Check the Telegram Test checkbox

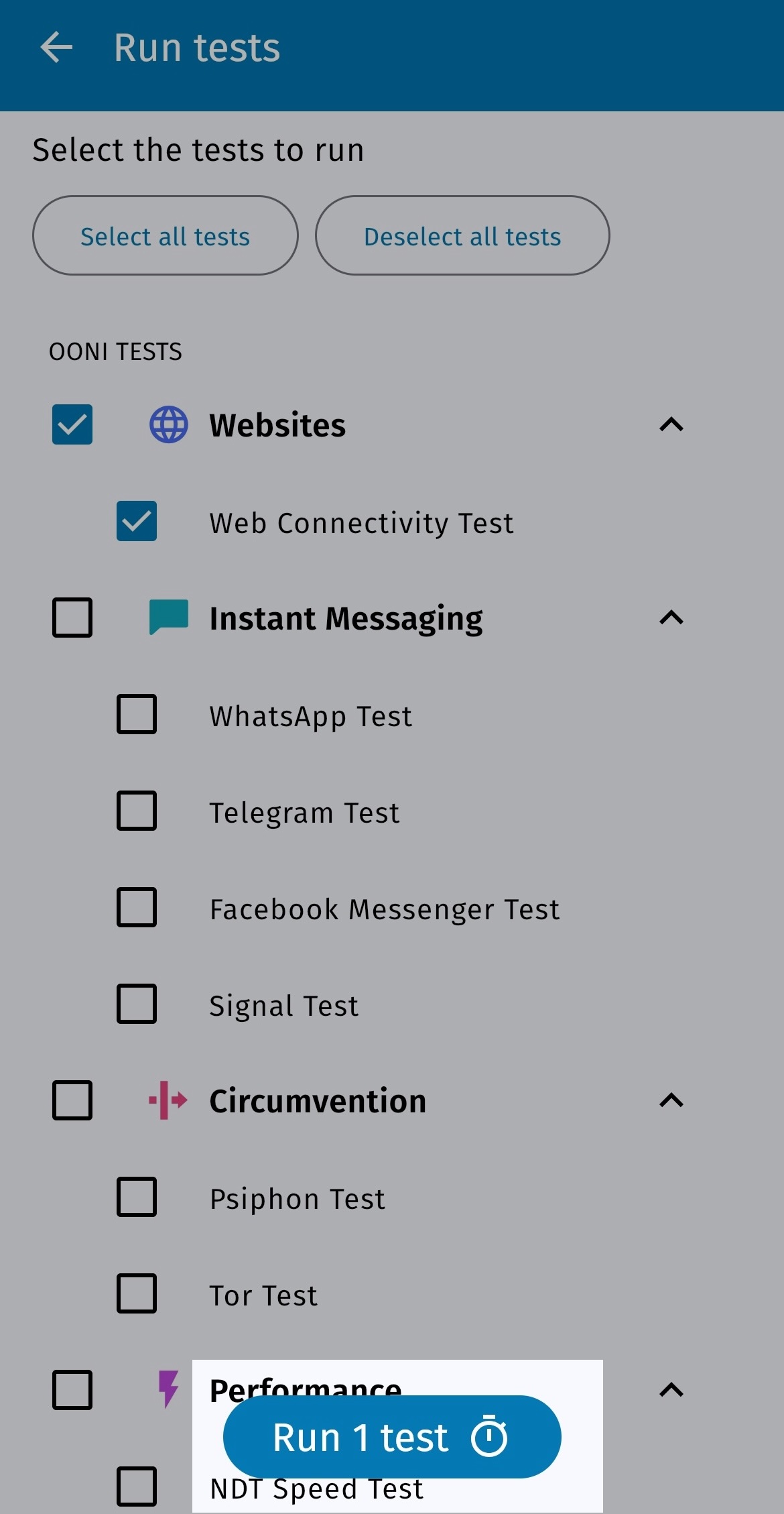pyautogui.click(x=137, y=811)
